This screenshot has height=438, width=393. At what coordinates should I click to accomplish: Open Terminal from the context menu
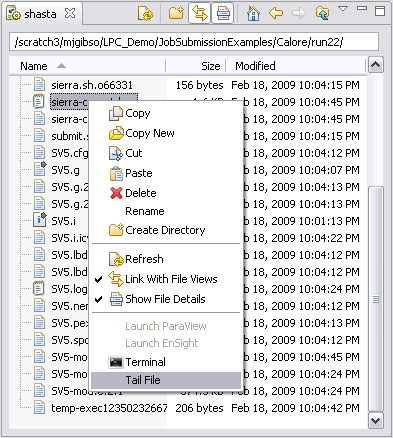166,362
